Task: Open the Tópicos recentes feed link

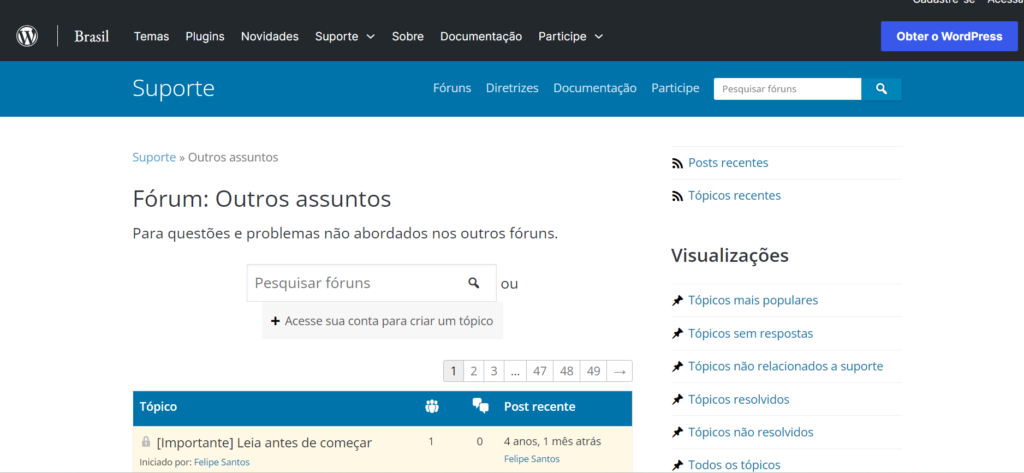Action: pyautogui.click(x=734, y=195)
